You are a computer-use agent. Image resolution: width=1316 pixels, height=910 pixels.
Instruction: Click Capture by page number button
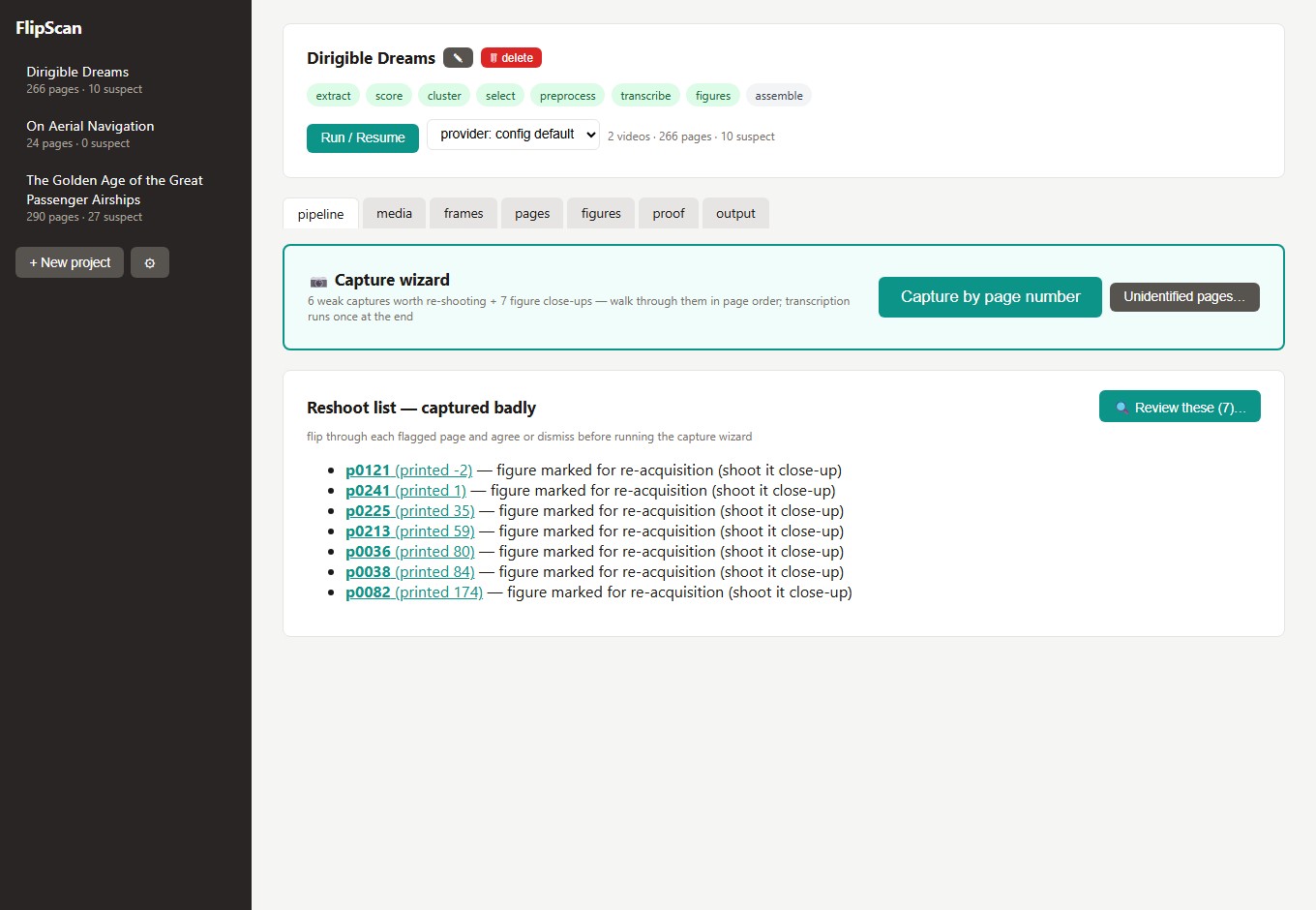990,297
